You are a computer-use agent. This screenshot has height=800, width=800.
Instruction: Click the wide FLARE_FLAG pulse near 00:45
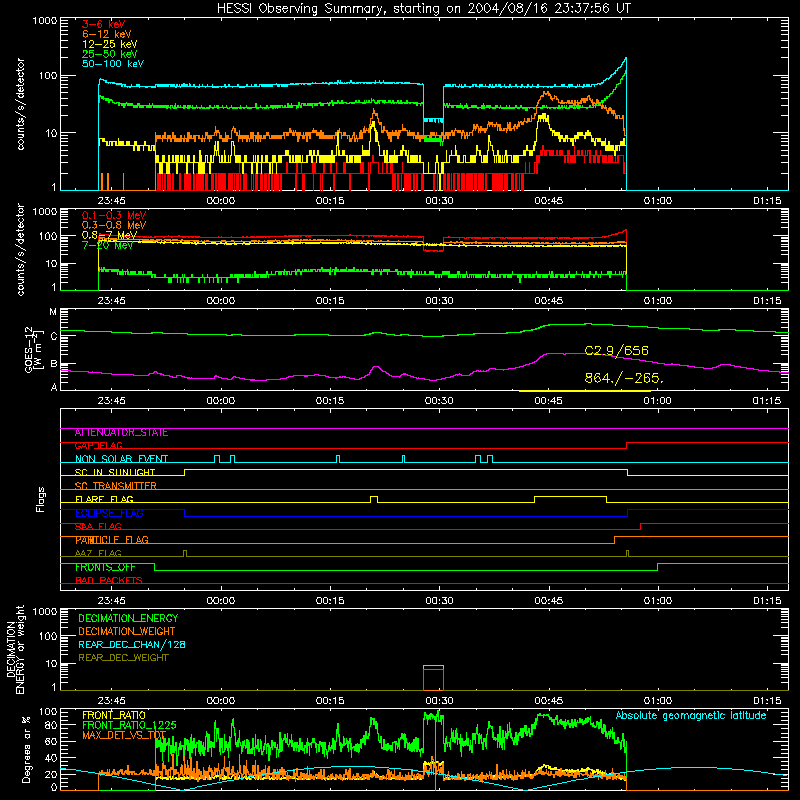pos(570,498)
